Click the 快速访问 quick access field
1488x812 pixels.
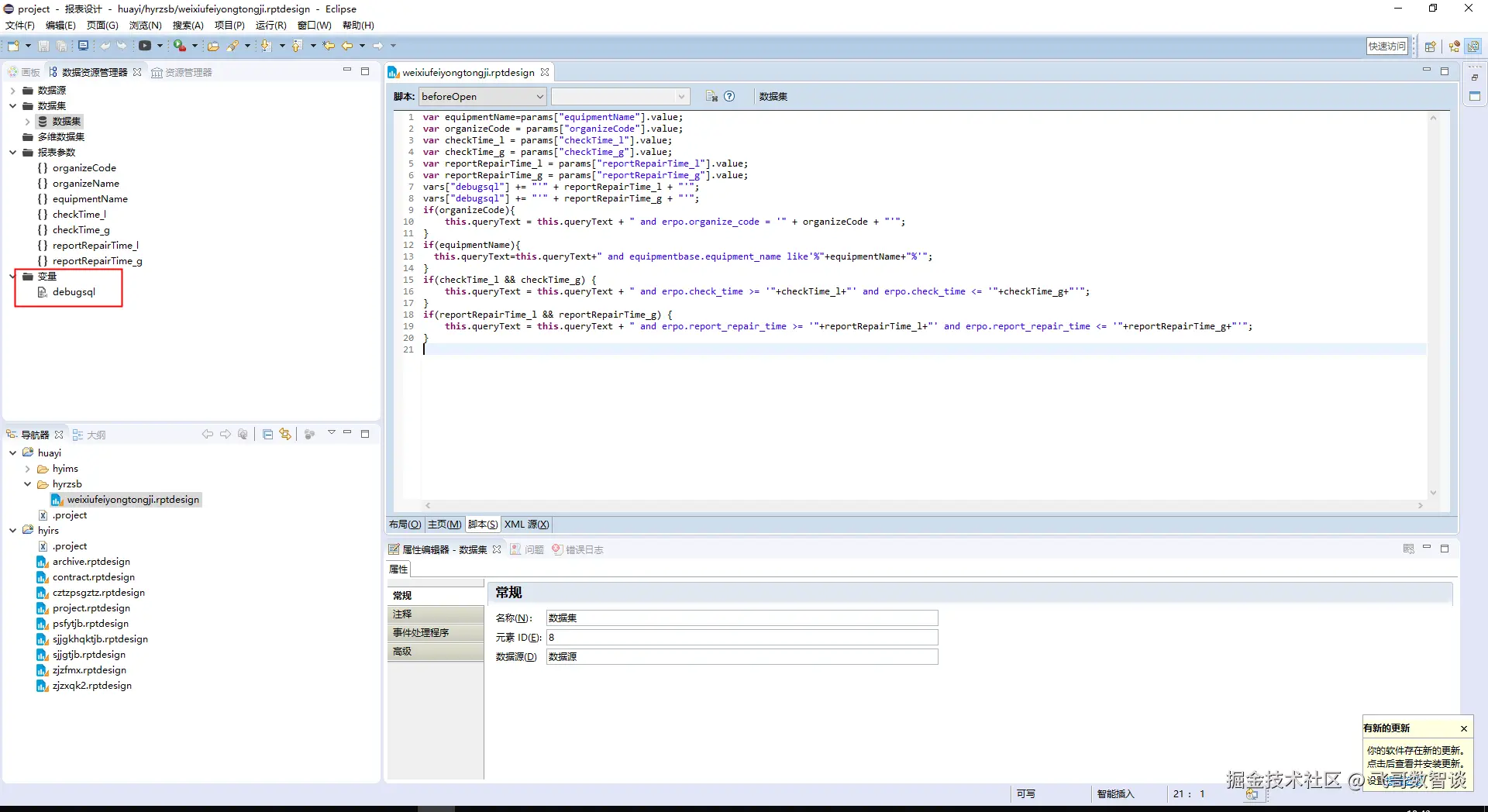click(x=1386, y=46)
